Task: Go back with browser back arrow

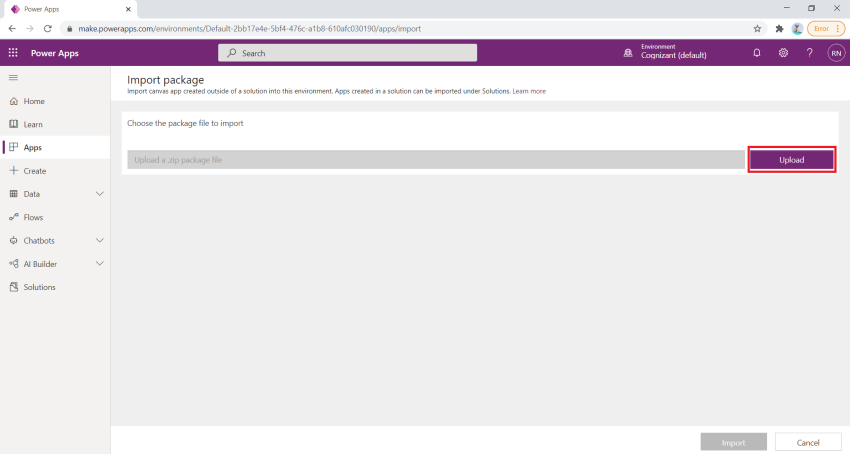Action: coord(12,28)
